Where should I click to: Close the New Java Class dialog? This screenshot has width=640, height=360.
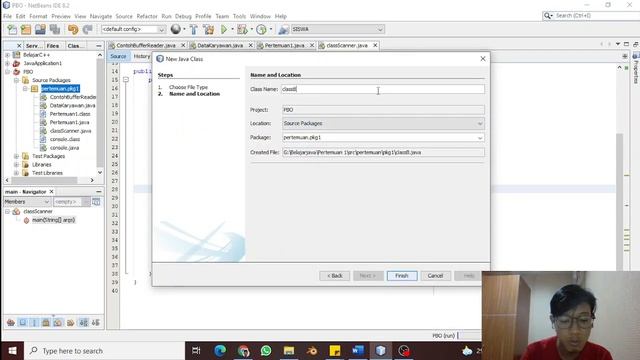click(483, 59)
